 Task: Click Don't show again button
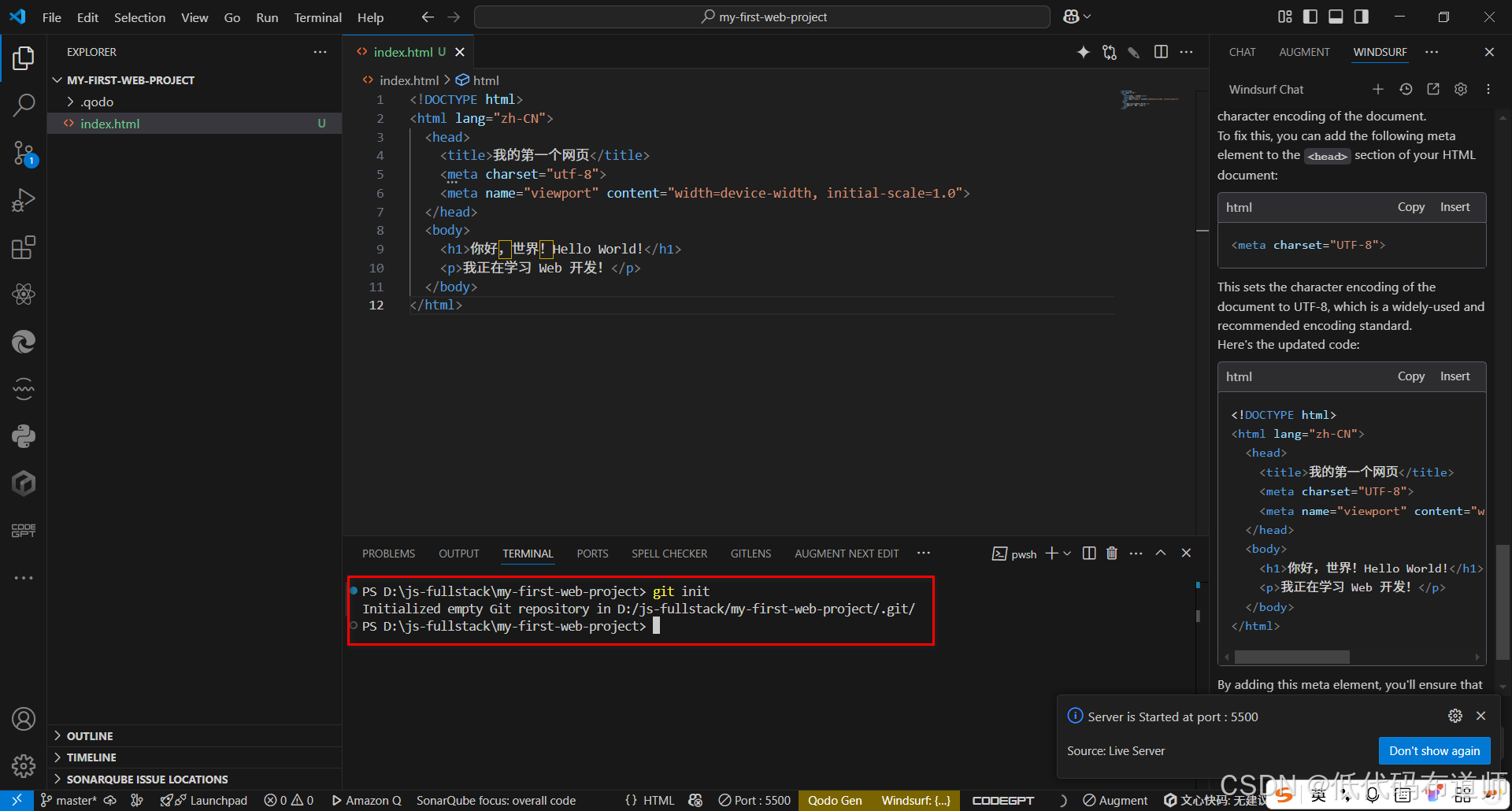pyautogui.click(x=1434, y=751)
